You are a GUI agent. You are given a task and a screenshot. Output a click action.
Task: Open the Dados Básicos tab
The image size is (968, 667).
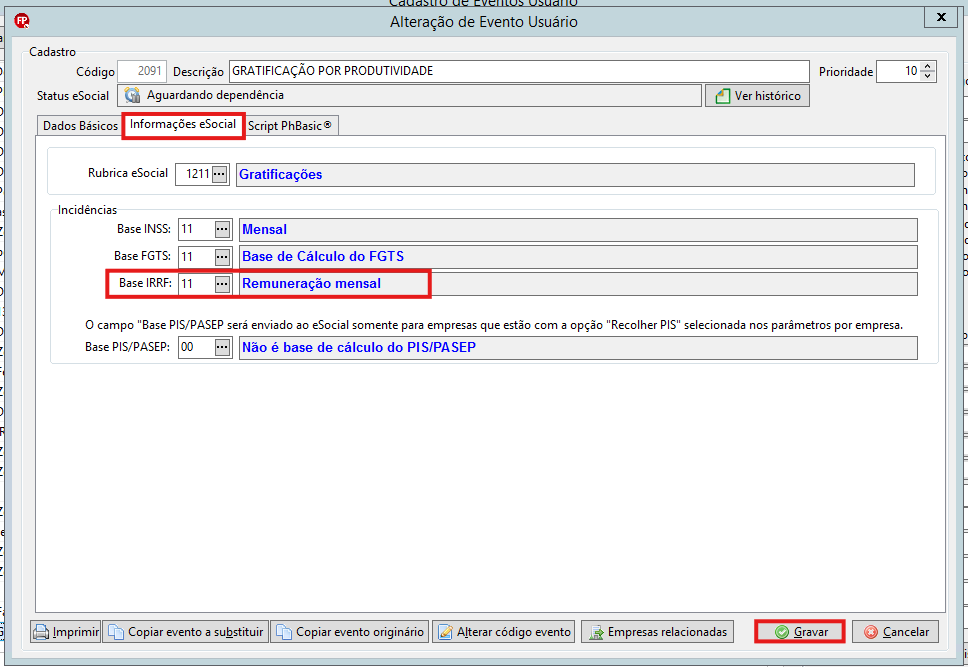point(80,125)
